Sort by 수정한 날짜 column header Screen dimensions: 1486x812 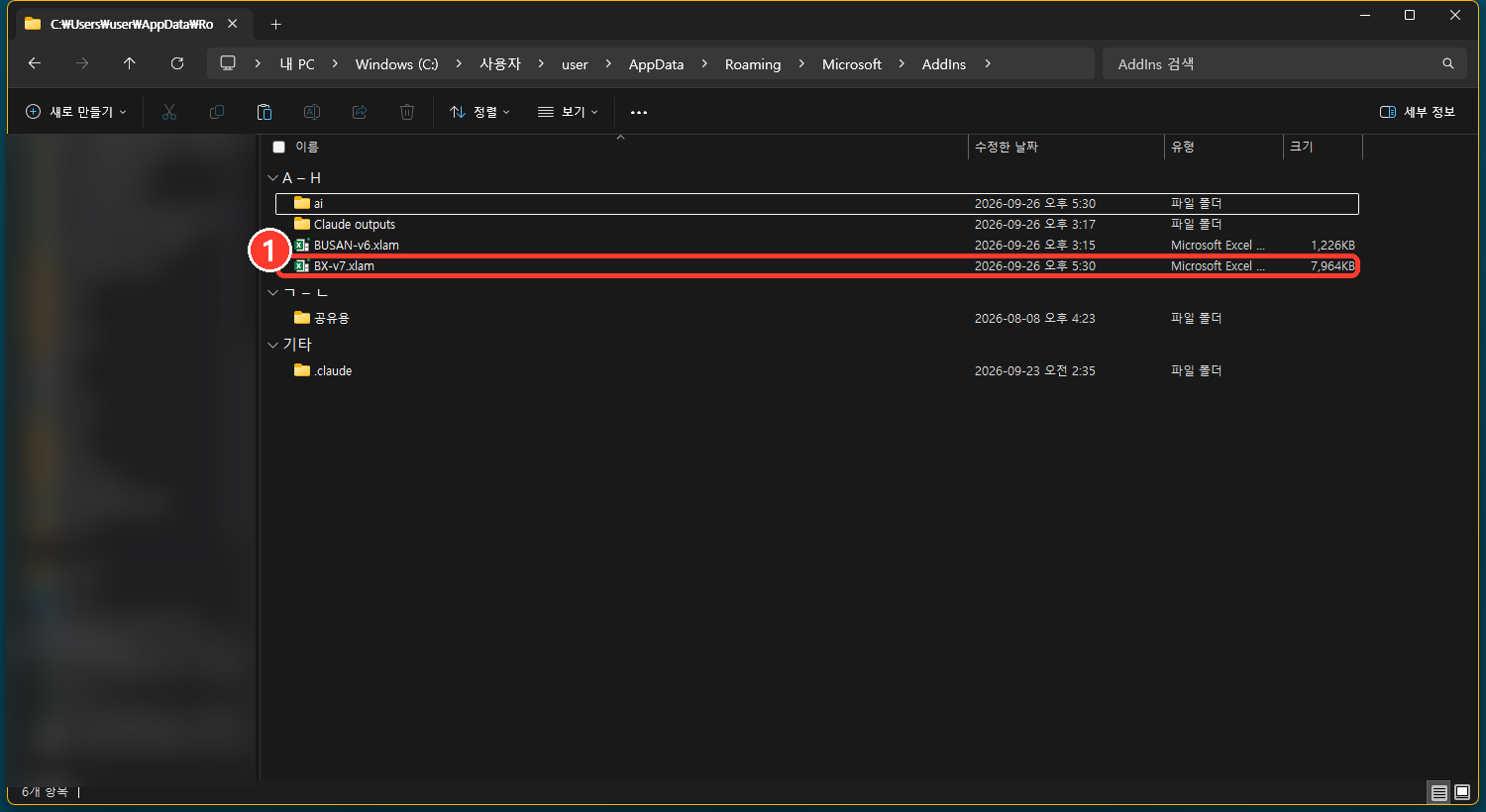[x=1066, y=147]
